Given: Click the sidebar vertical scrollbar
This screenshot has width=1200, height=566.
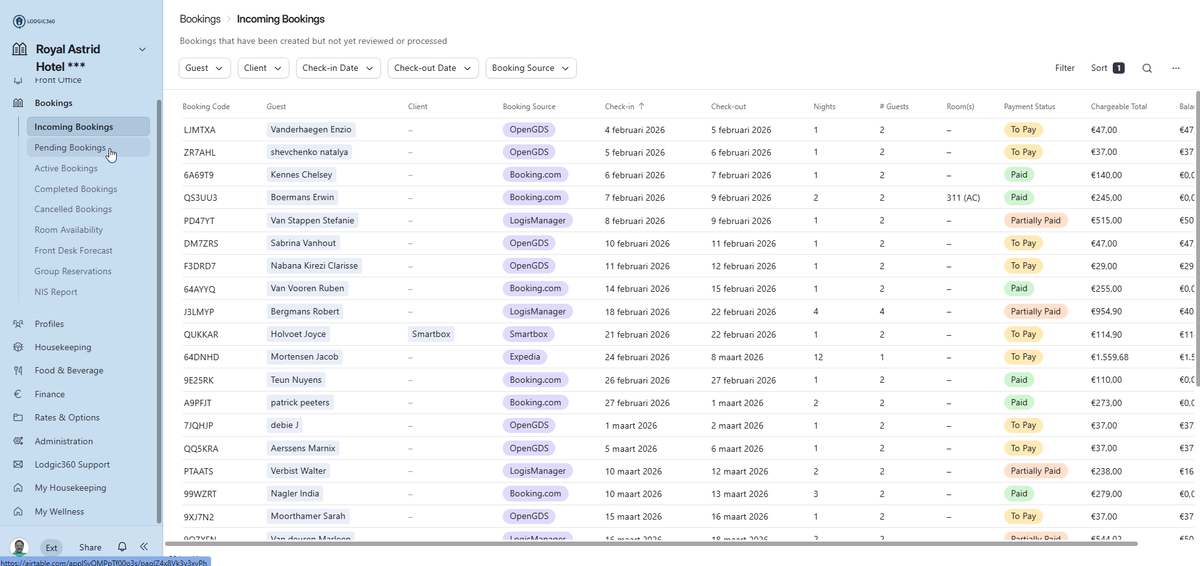Looking at the screenshot, I should click(x=159, y=310).
